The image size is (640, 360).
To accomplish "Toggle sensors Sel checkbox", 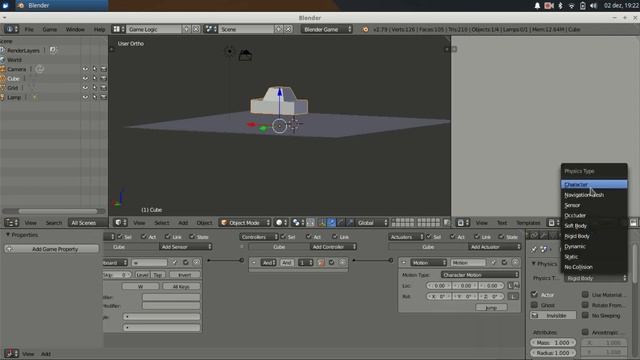I will [120, 236].
